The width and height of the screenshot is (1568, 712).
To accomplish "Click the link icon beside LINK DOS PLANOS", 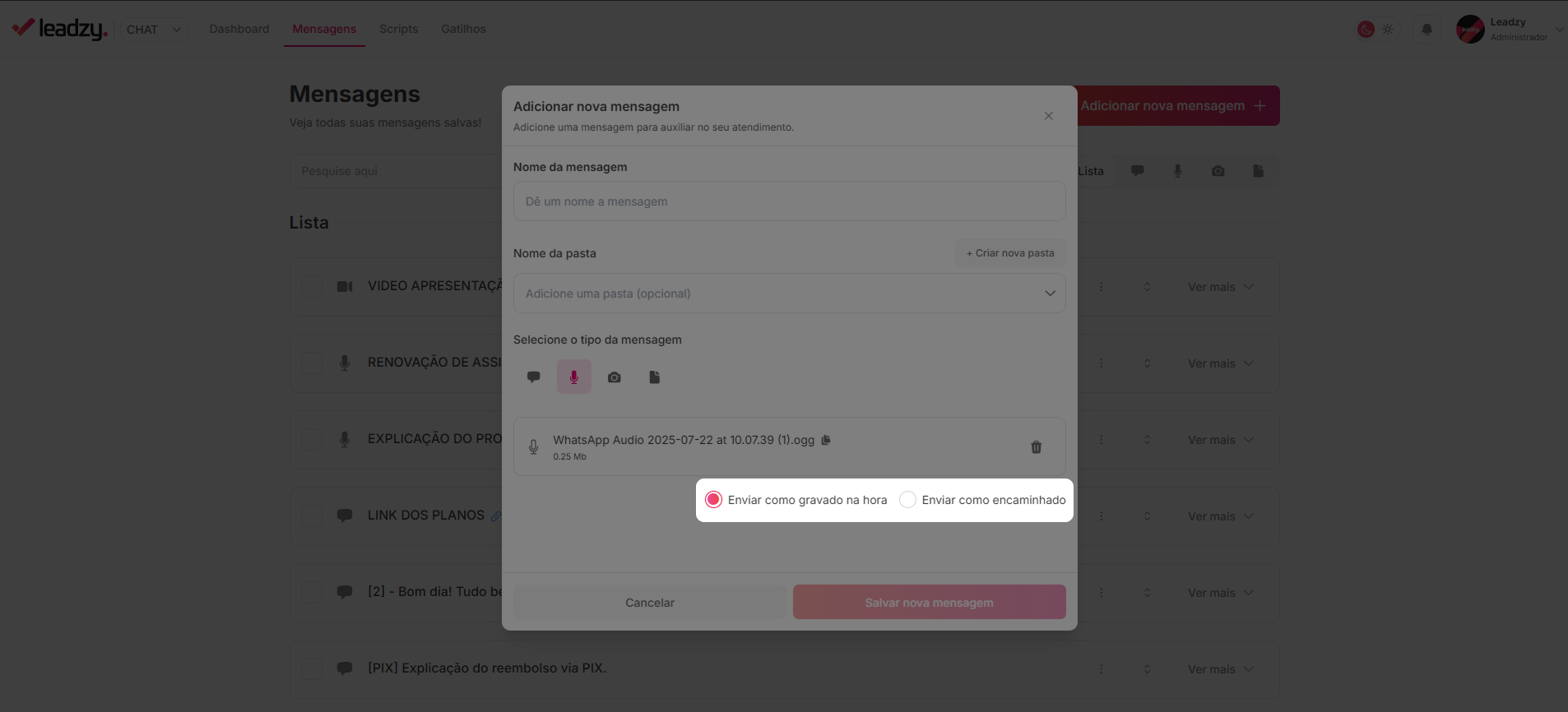I will click(x=496, y=516).
